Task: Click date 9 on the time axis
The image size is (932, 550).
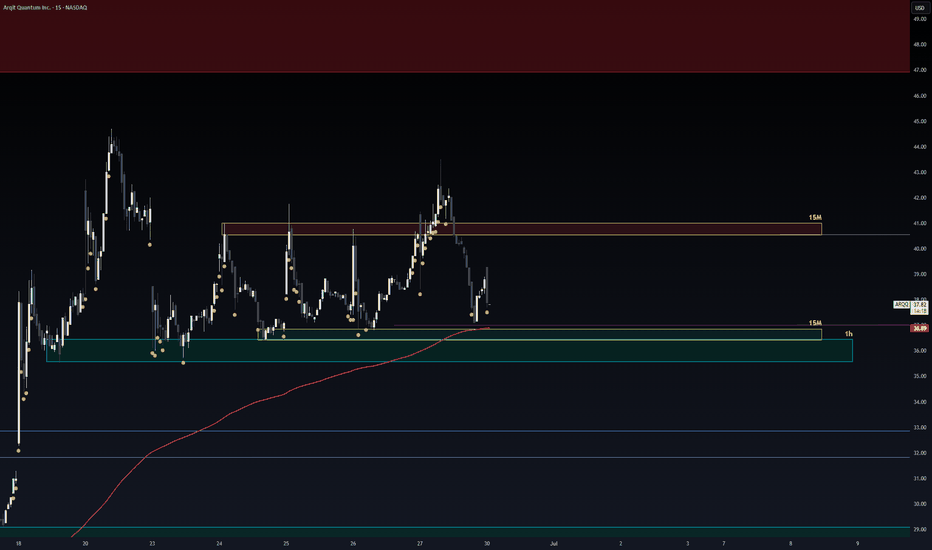Action: coord(857,543)
